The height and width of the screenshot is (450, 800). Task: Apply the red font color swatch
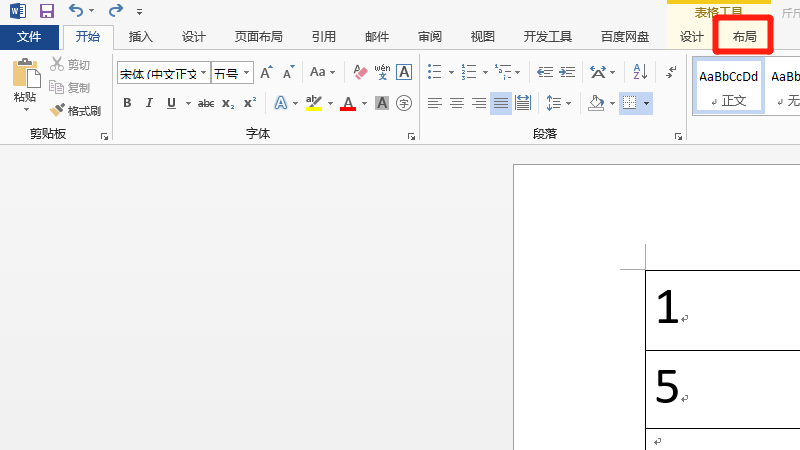coord(347,103)
